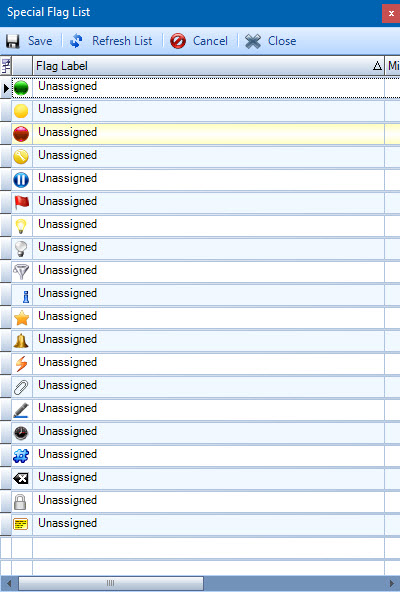Click the yellow sticky note flag icon
The width and height of the screenshot is (400, 592).
(21, 524)
